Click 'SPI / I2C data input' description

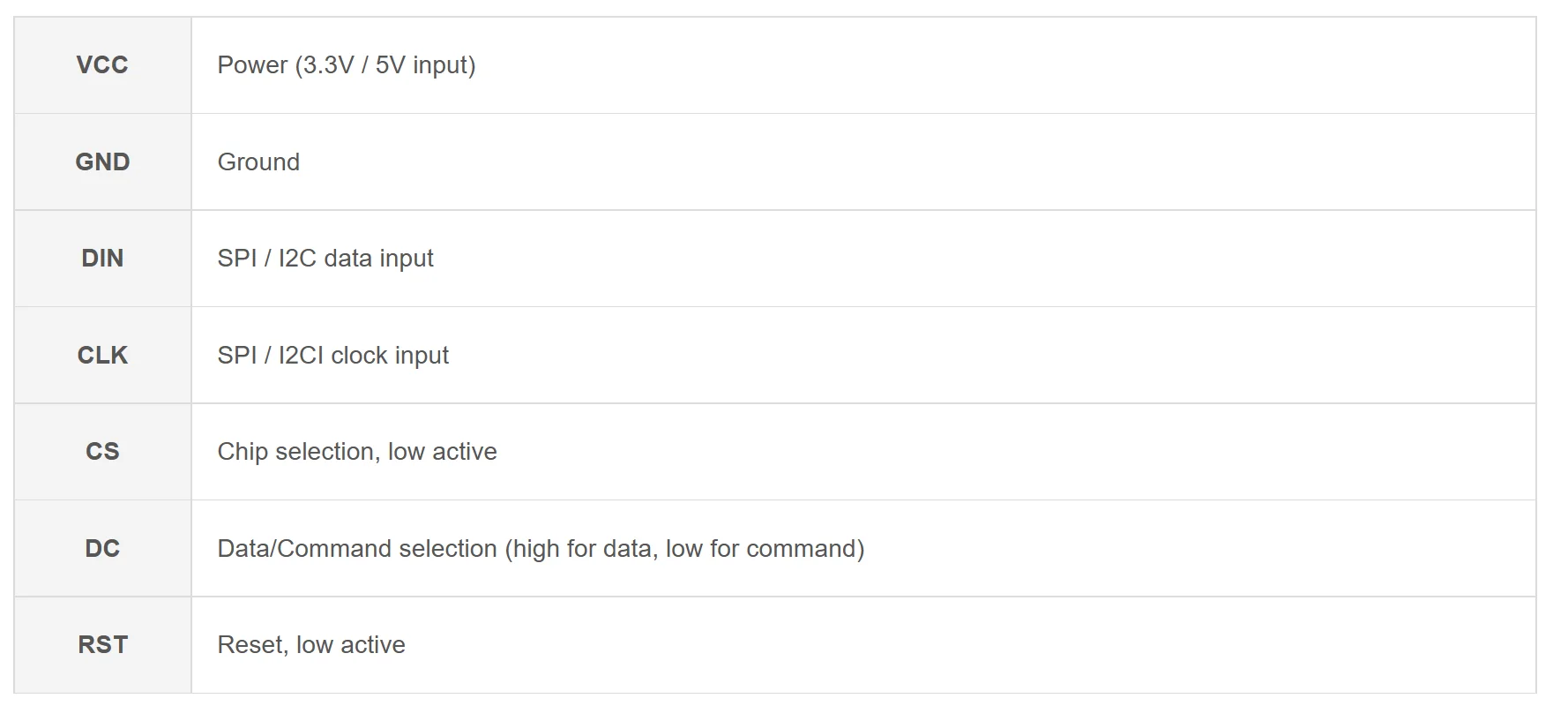(x=325, y=259)
